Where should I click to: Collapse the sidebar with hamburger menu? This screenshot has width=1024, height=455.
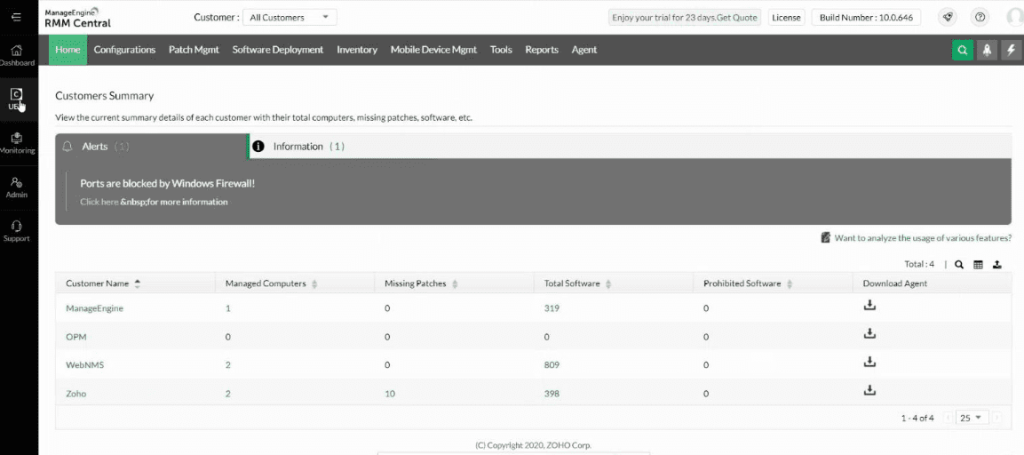[17, 17]
